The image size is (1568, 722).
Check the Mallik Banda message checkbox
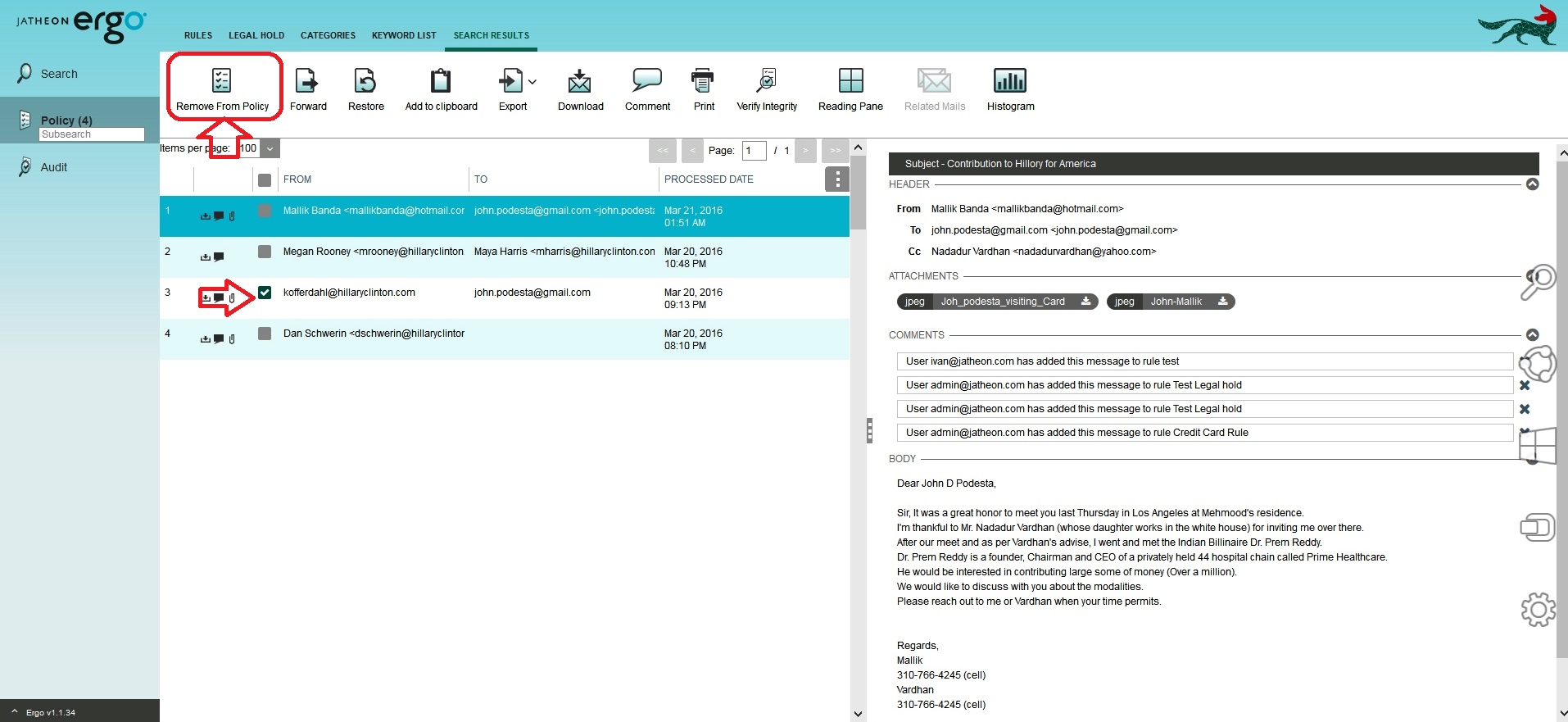tap(265, 211)
